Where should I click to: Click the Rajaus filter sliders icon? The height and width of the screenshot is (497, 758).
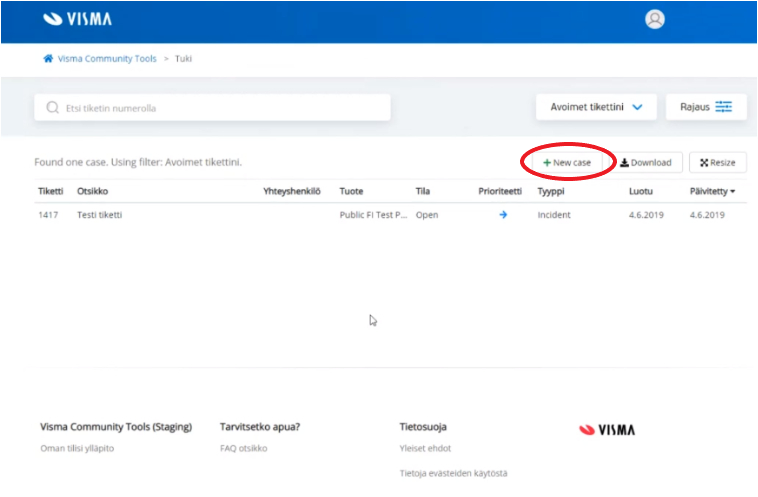(724, 107)
